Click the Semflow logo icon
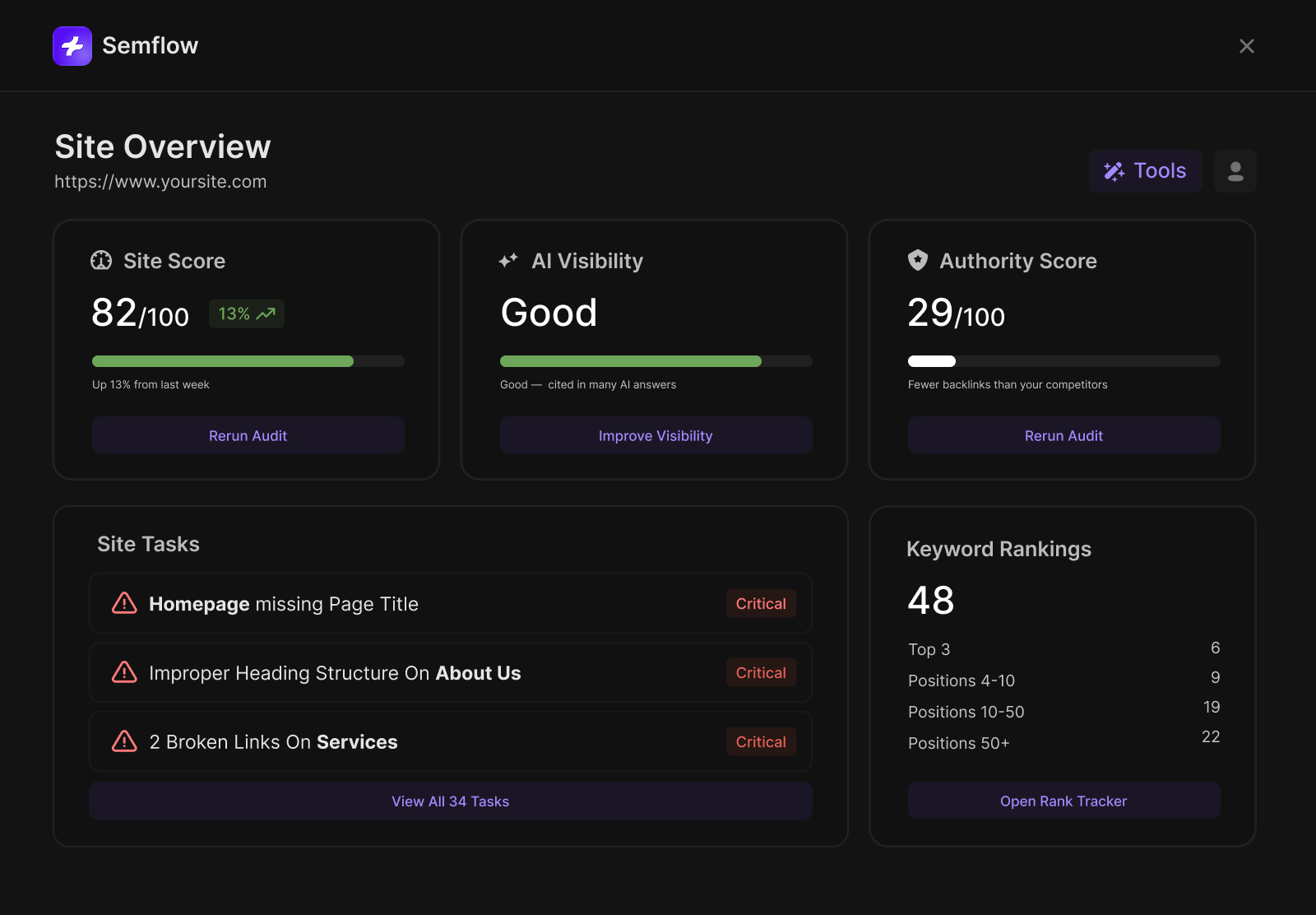Image resolution: width=1316 pixels, height=915 pixels. pyautogui.click(x=72, y=46)
